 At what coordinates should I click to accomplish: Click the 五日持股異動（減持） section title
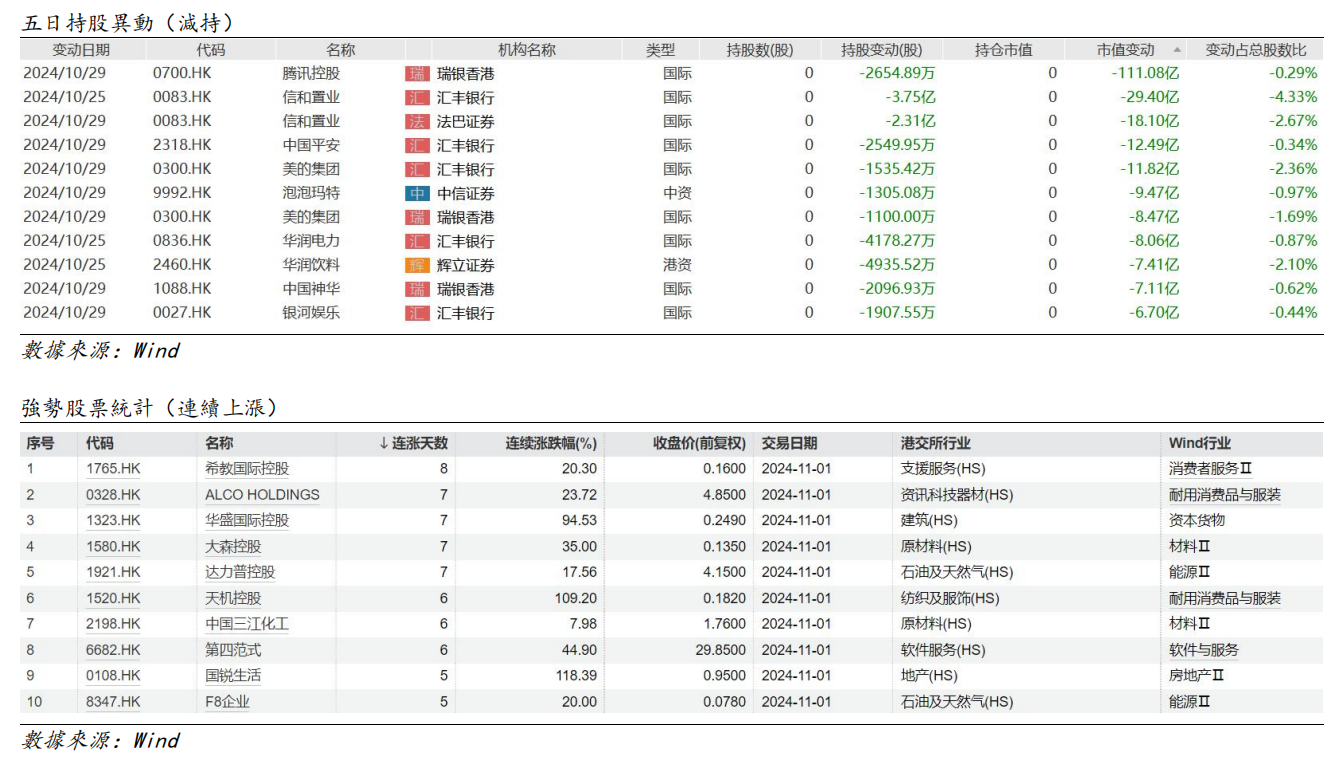(x=128, y=22)
